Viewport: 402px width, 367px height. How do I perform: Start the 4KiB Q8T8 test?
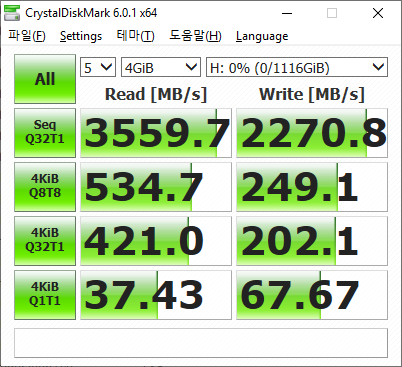[x=45, y=187]
